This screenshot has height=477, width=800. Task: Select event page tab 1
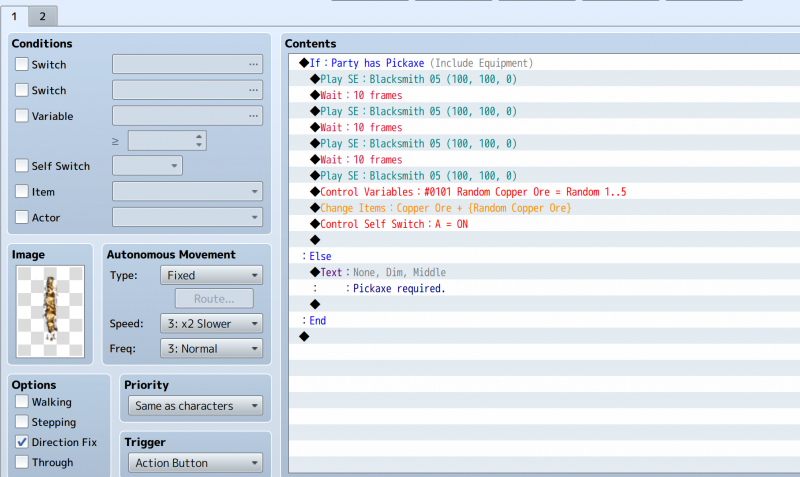tap(14, 16)
